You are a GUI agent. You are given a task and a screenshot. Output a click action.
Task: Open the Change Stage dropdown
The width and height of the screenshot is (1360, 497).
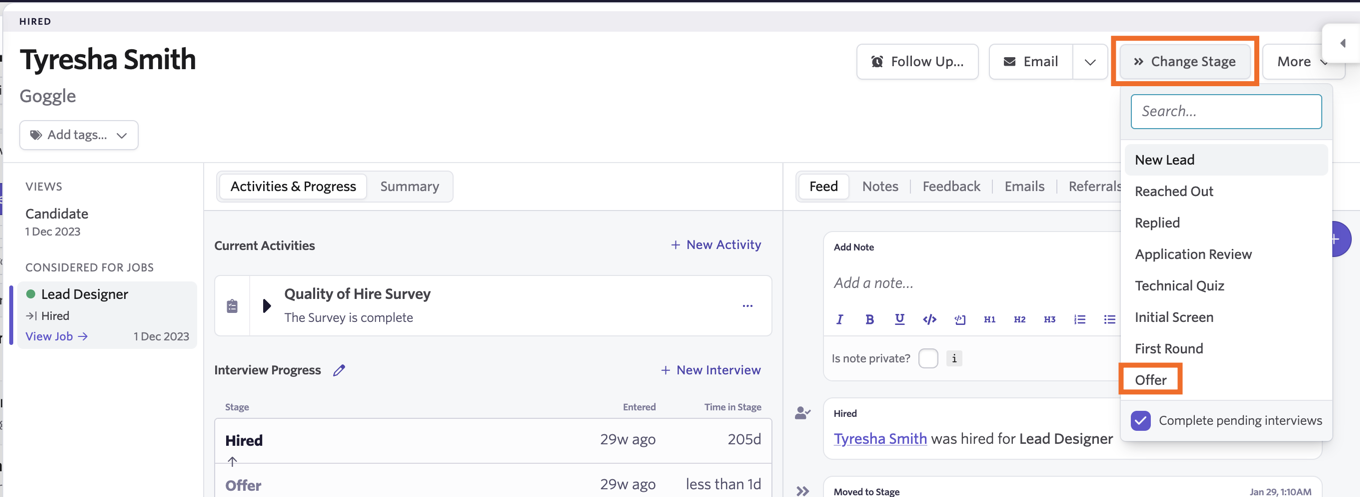(x=1185, y=62)
